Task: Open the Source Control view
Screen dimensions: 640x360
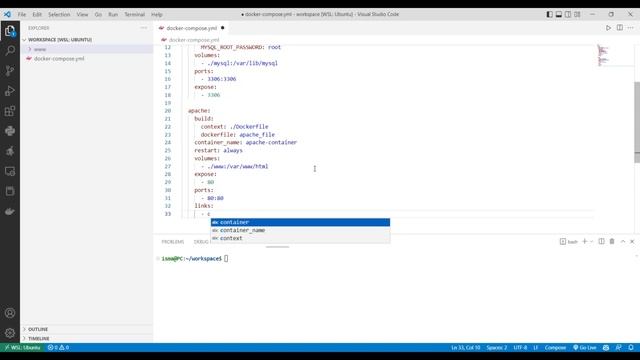Action: (10, 71)
